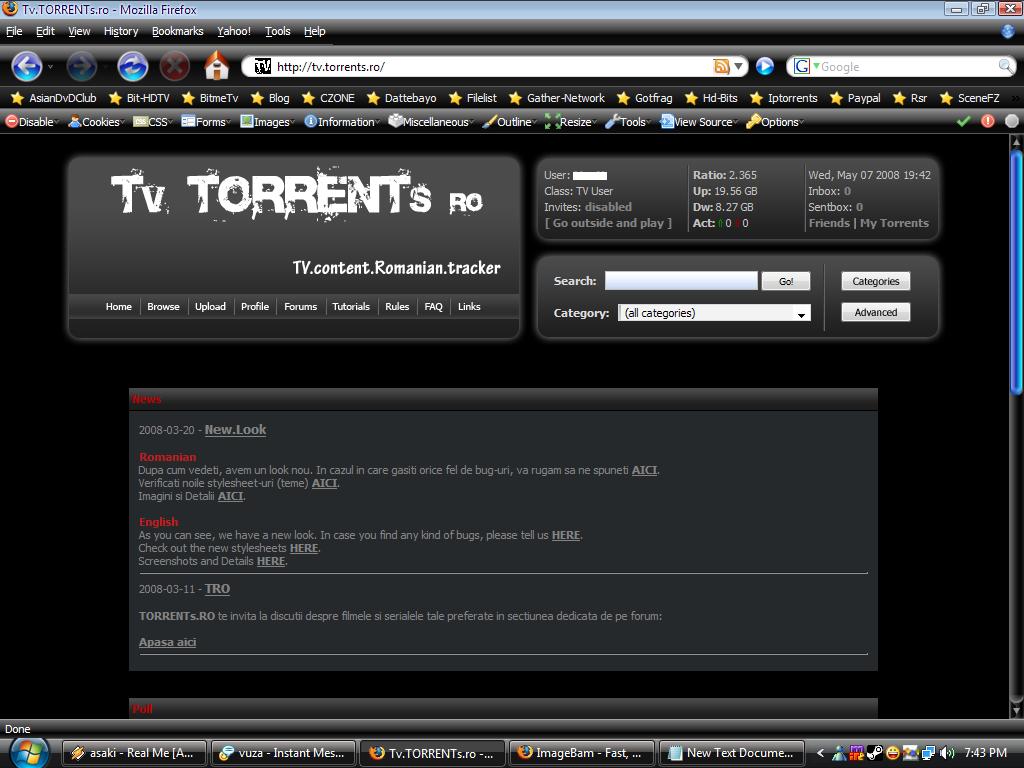Click the Forward navigation arrow

point(81,67)
